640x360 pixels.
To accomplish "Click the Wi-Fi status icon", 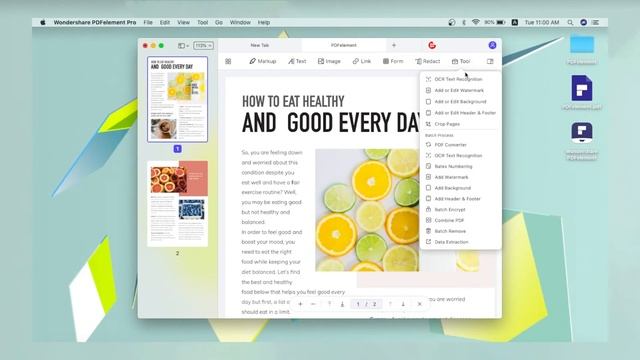I will click(476, 22).
